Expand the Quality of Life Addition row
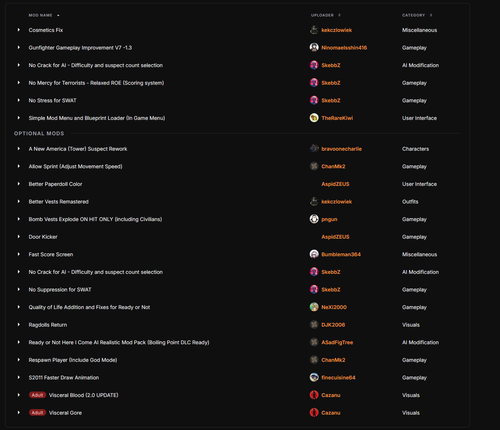Viewport: 500px width, 430px height. coord(19,307)
